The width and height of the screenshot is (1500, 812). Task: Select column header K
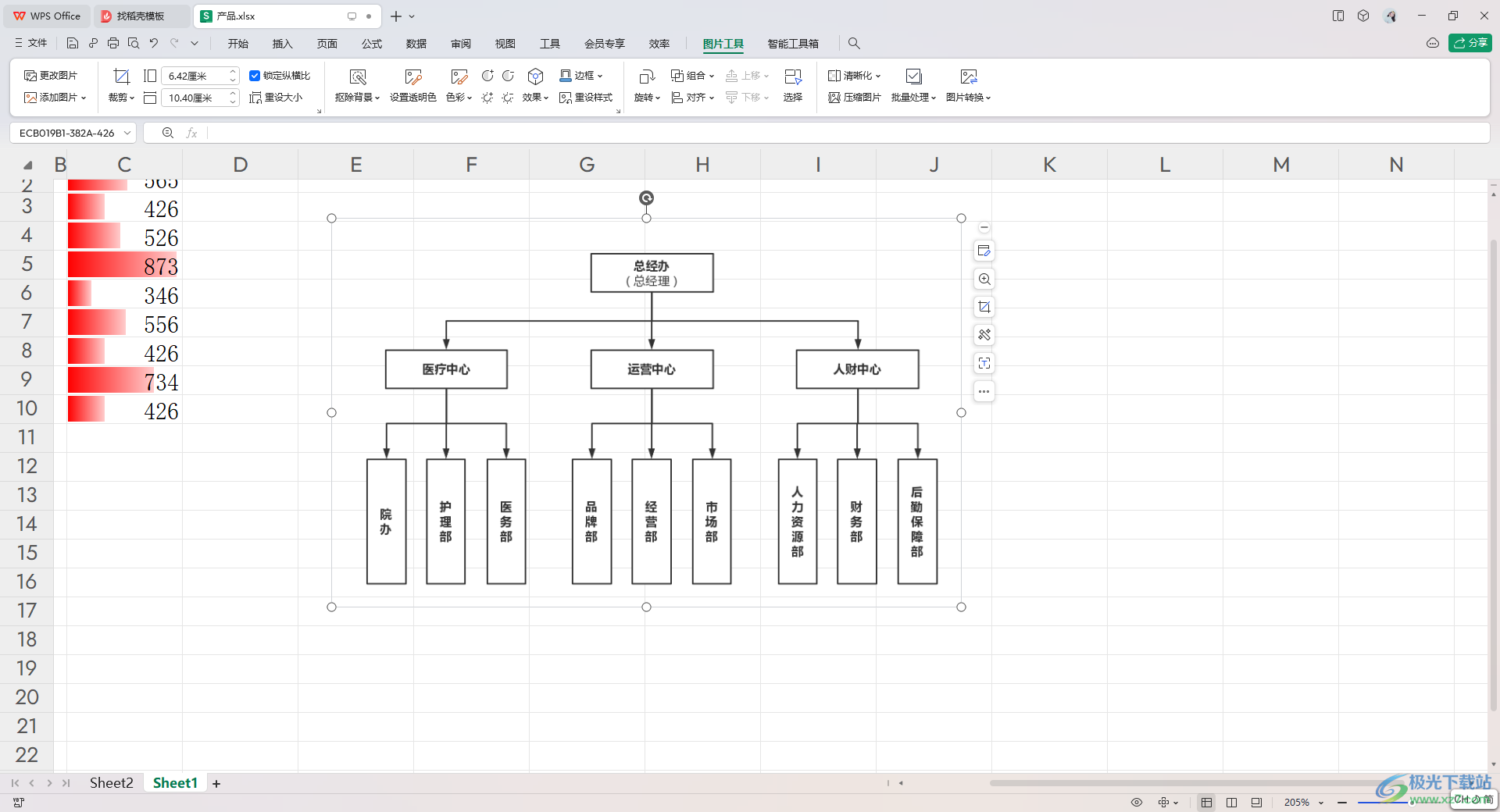[x=1049, y=165]
